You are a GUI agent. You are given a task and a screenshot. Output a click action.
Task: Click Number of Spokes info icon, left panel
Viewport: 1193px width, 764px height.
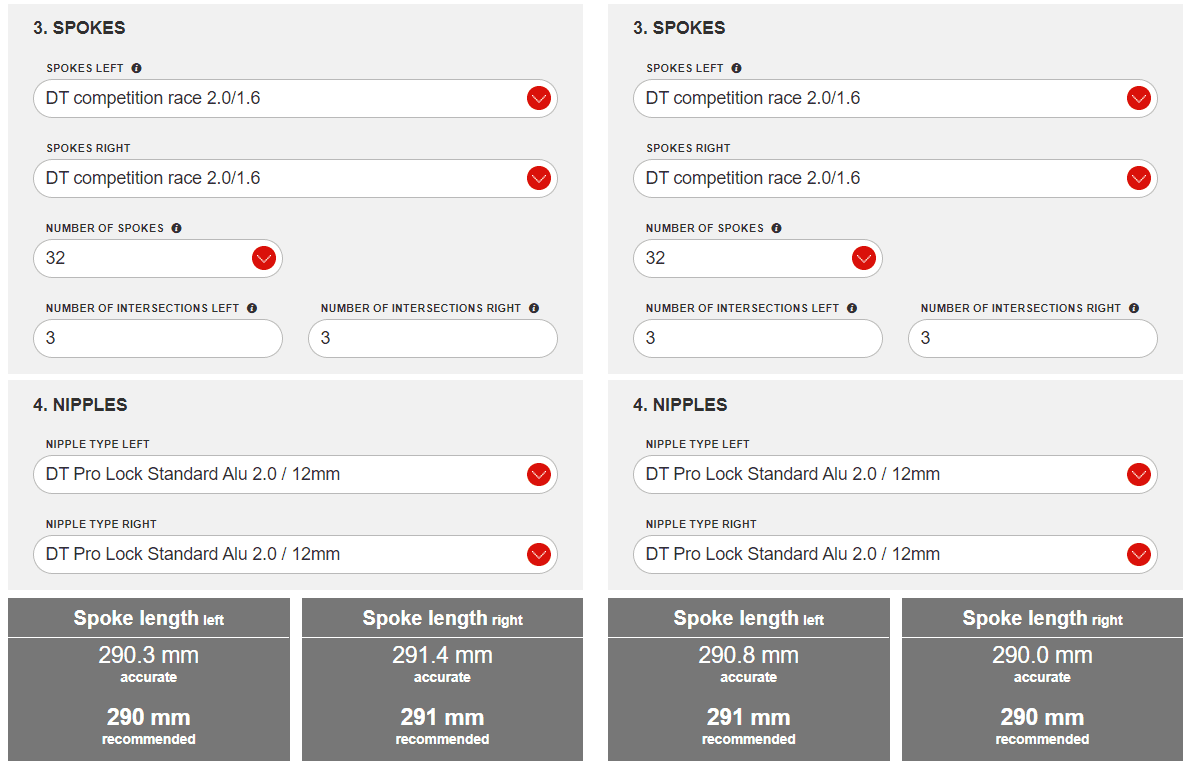tap(177, 228)
